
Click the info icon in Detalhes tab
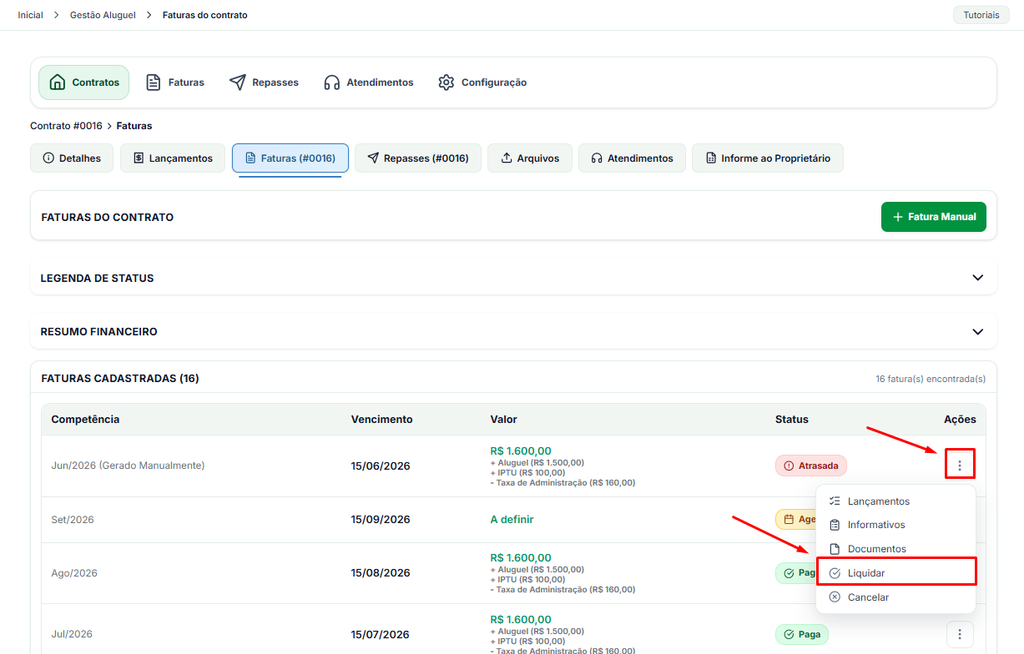coord(48,158)
